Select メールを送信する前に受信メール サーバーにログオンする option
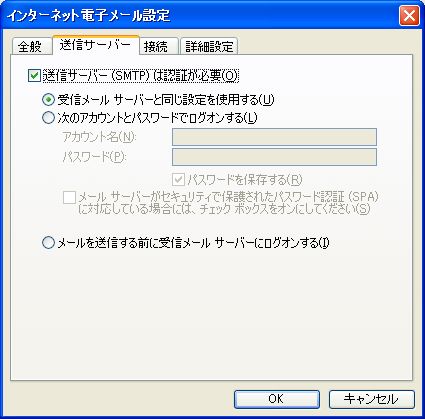This screenshot has width=425, height=419. pyautogui.click(x=48, y=242)
